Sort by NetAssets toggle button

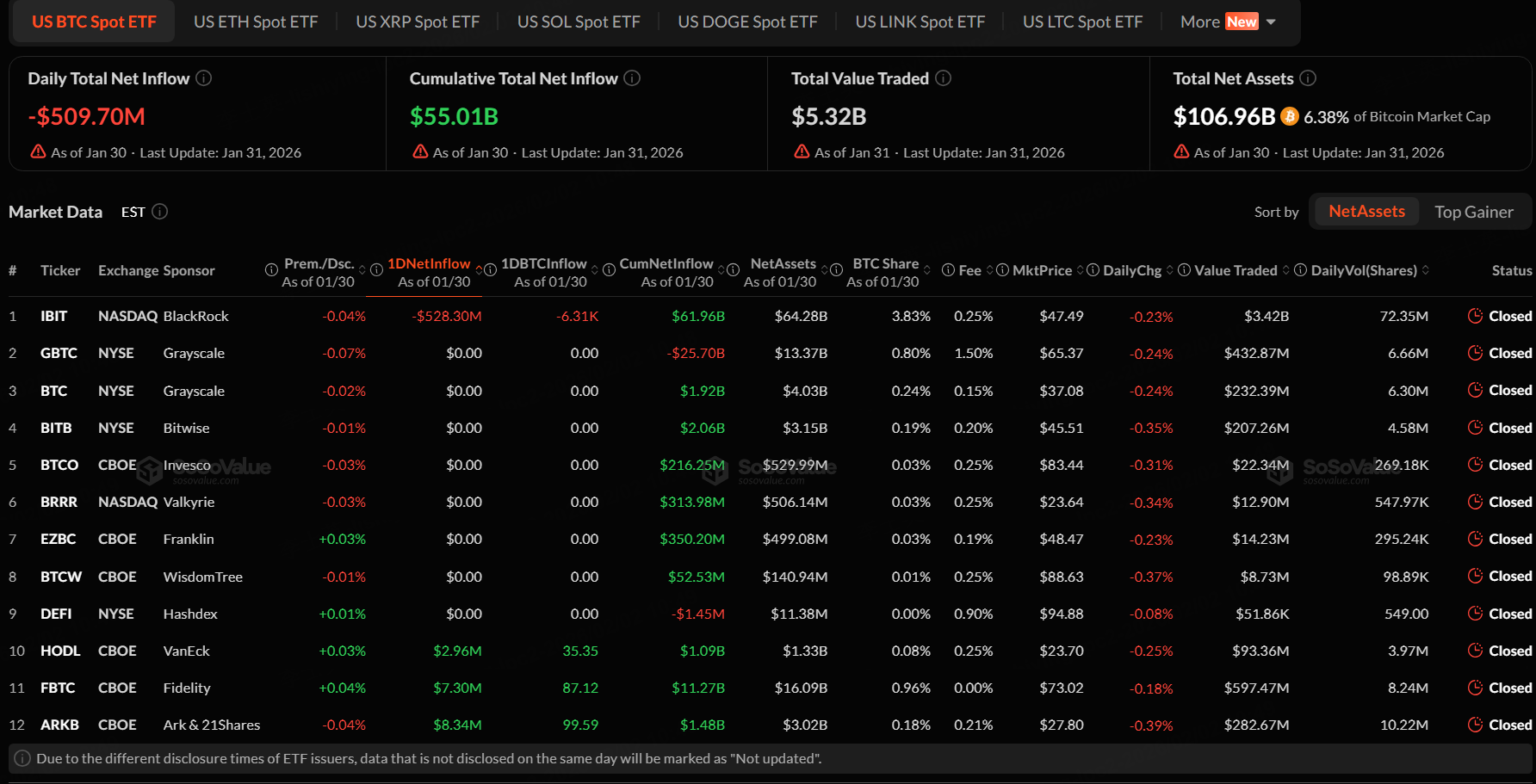coord(1366,212)
